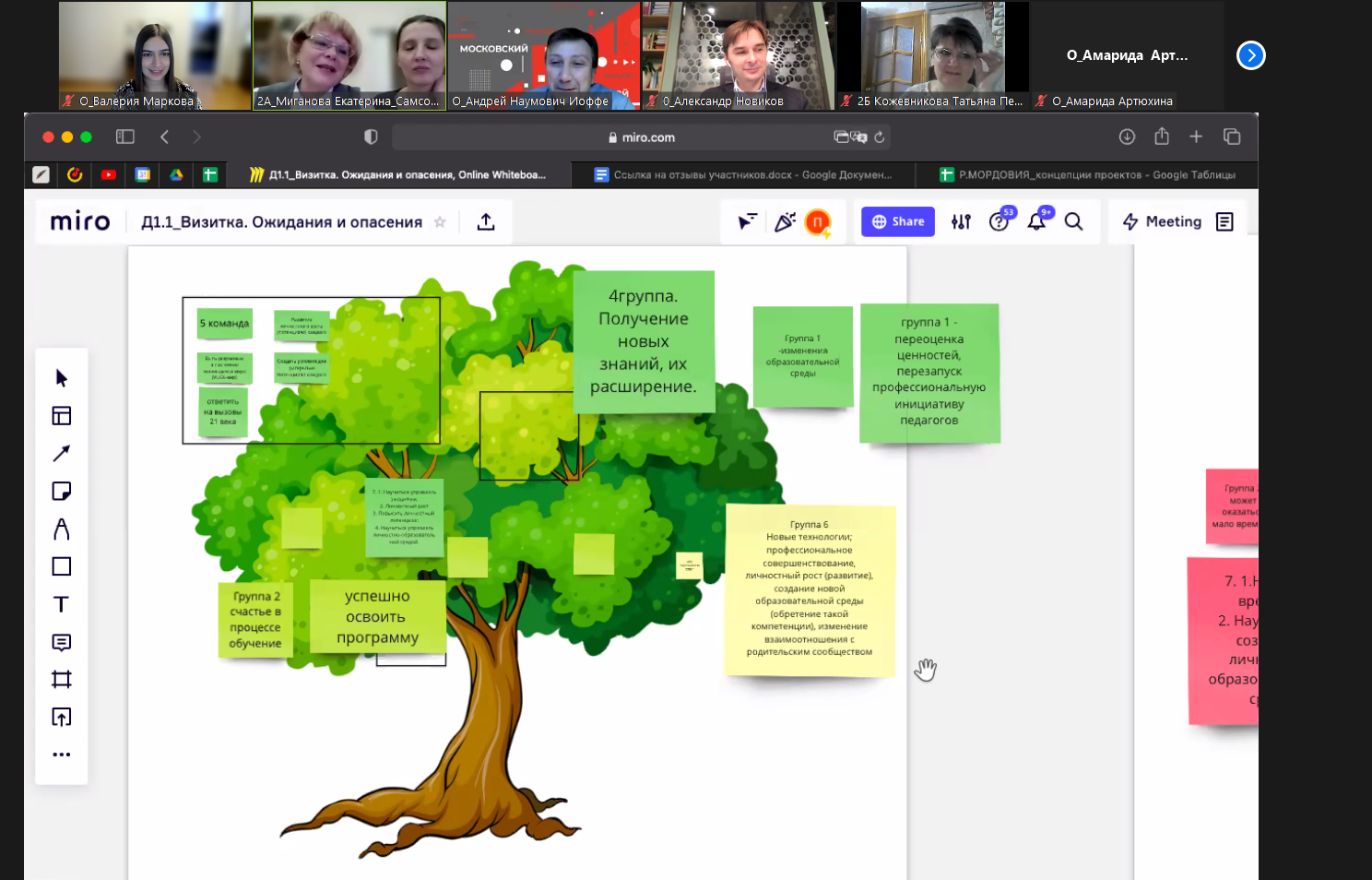Select the frame tool
1372x880 pixels.
tap(62, 680)
